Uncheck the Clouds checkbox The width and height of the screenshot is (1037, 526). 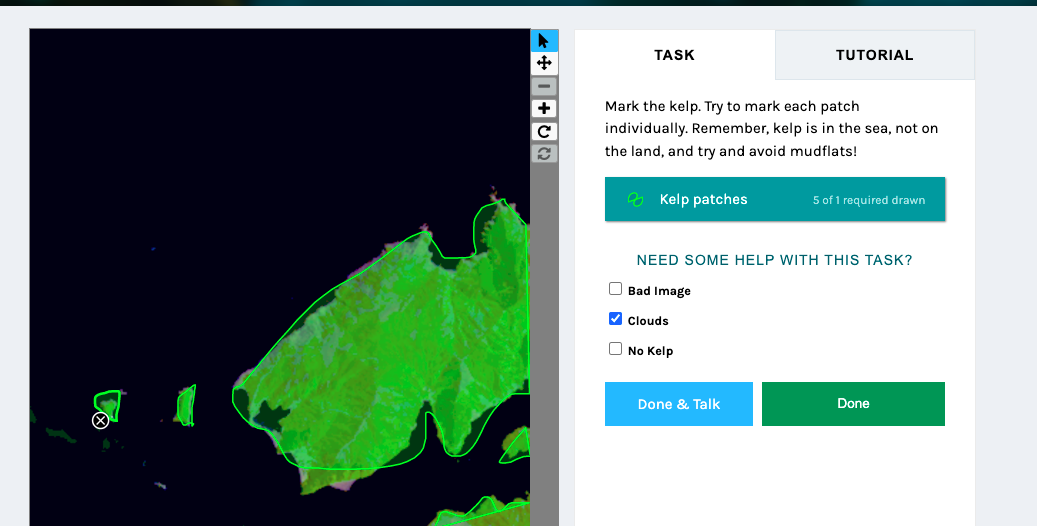[x=615, y=319]
